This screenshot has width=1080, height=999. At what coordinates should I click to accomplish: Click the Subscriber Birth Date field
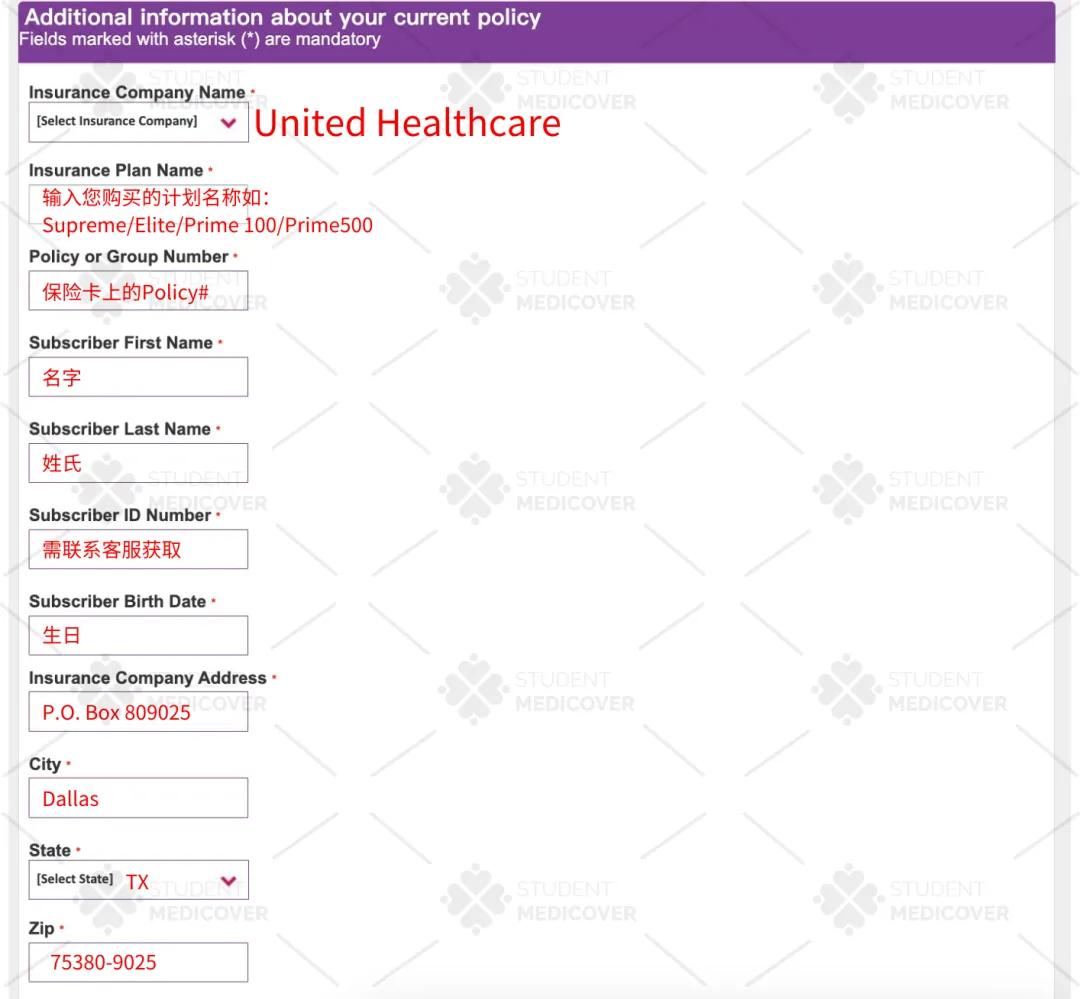[x=138, y=635]
